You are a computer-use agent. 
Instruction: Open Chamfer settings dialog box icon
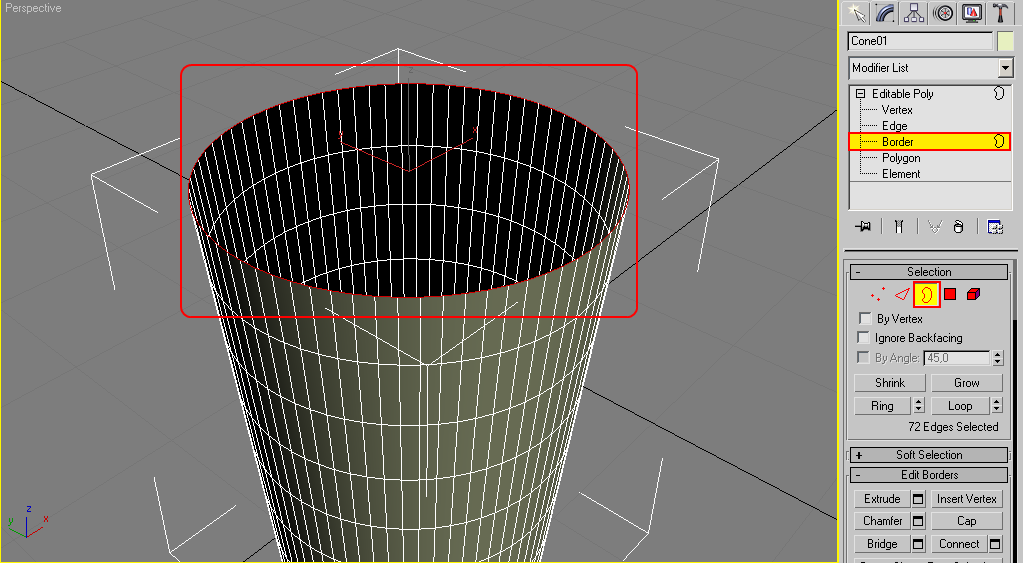[918, 521]
